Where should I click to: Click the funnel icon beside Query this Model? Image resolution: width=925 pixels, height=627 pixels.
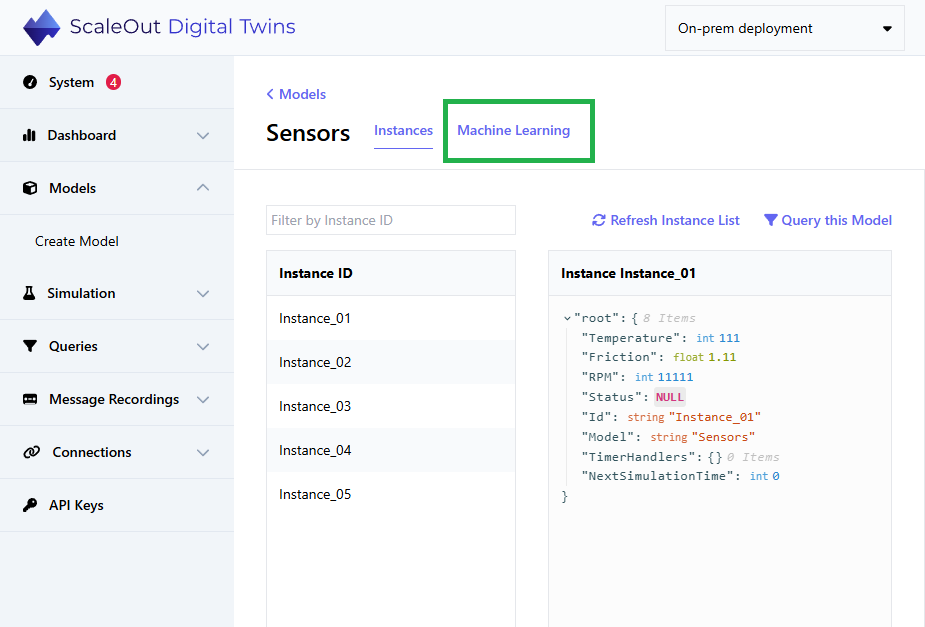click(770, 220)
